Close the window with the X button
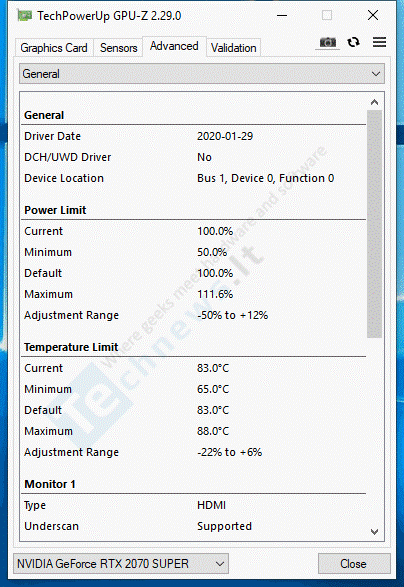The image size is (404, 587). point(373,16)
